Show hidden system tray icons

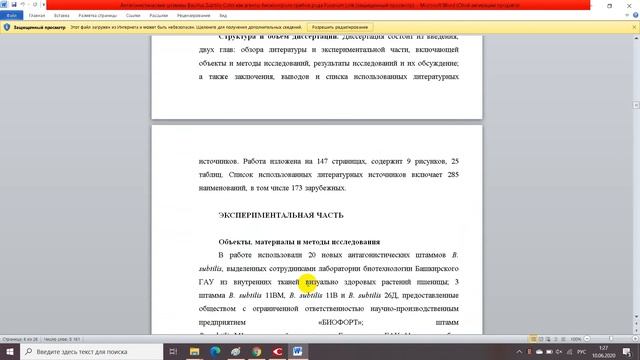[x=519, y=351]
